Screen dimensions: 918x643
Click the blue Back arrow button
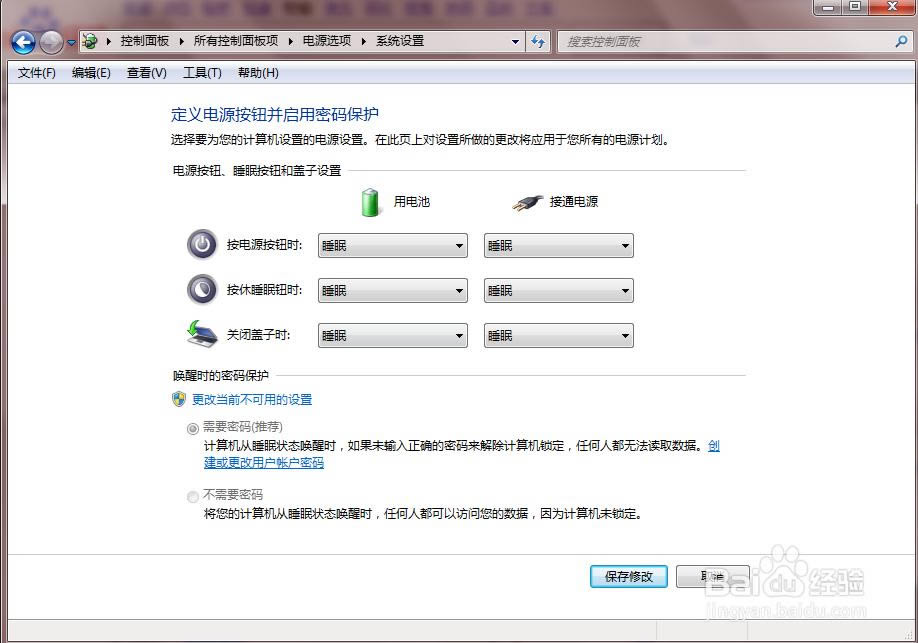pyautogui.click(x=23, y=42)
